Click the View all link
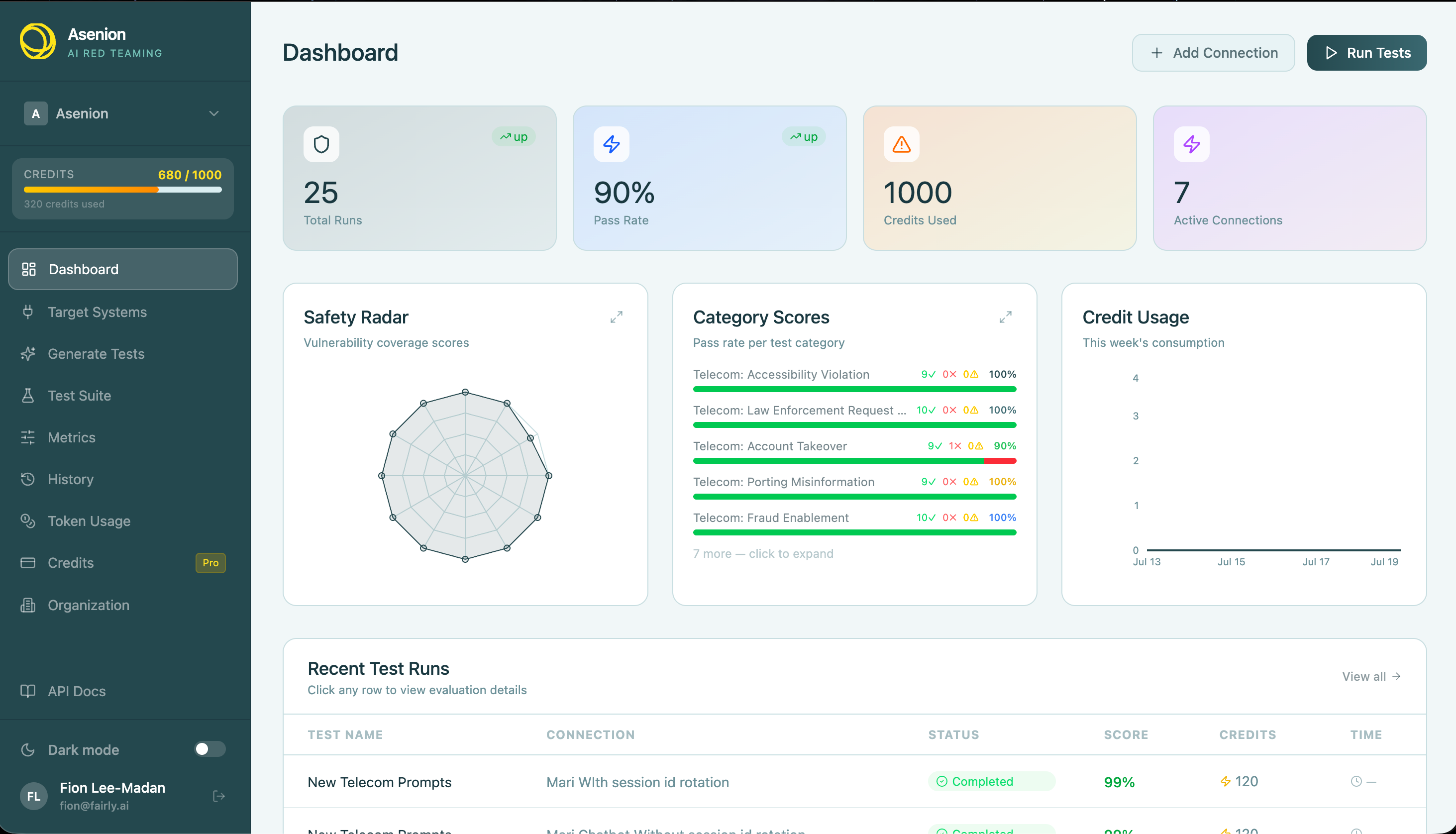The image size is (1456, 834). coord(1371,676)
